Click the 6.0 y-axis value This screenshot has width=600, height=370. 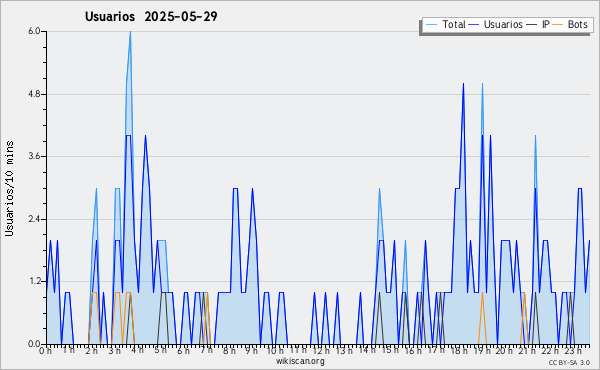34,31
